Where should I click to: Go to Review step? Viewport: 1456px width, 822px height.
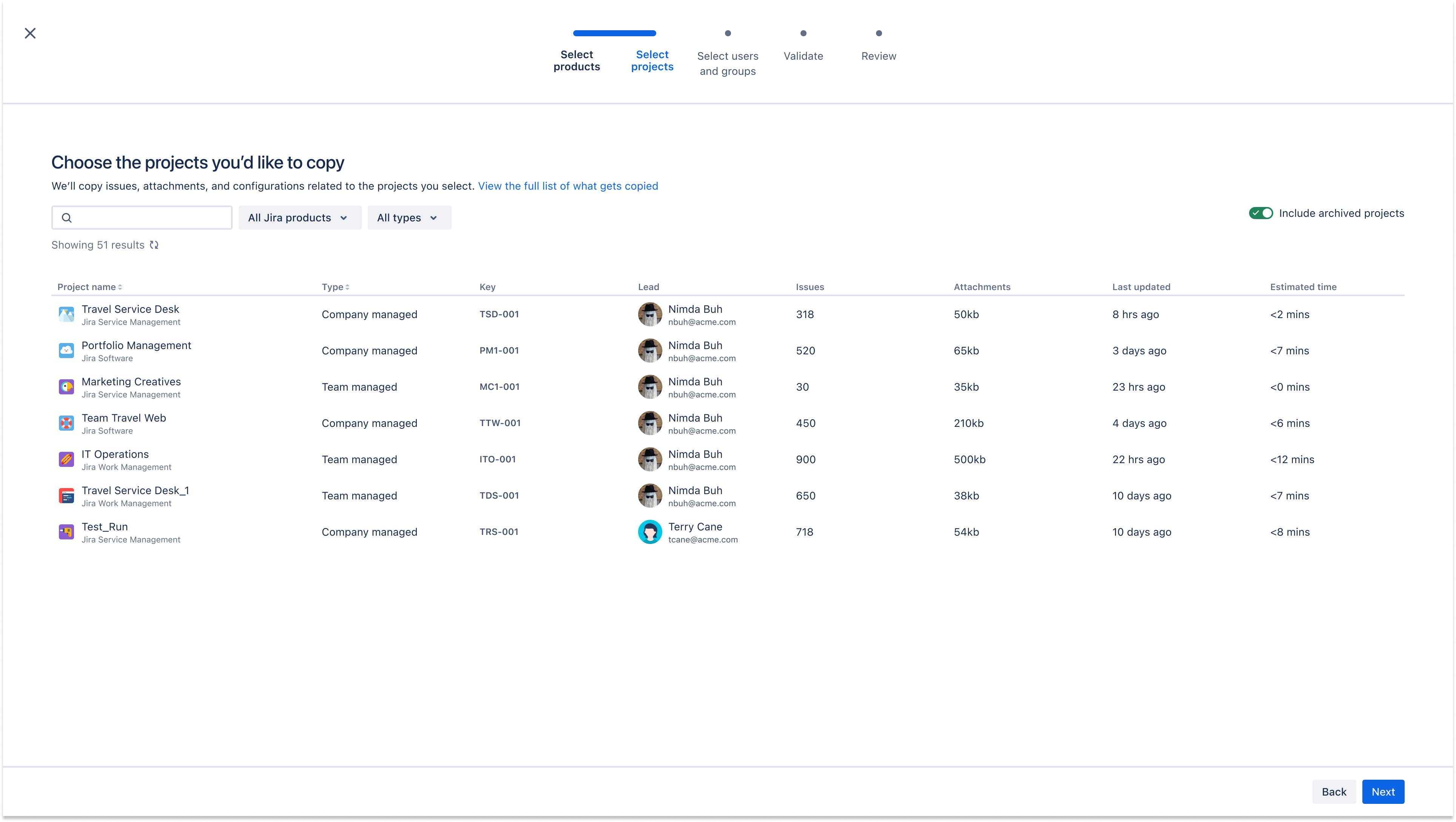879,56
